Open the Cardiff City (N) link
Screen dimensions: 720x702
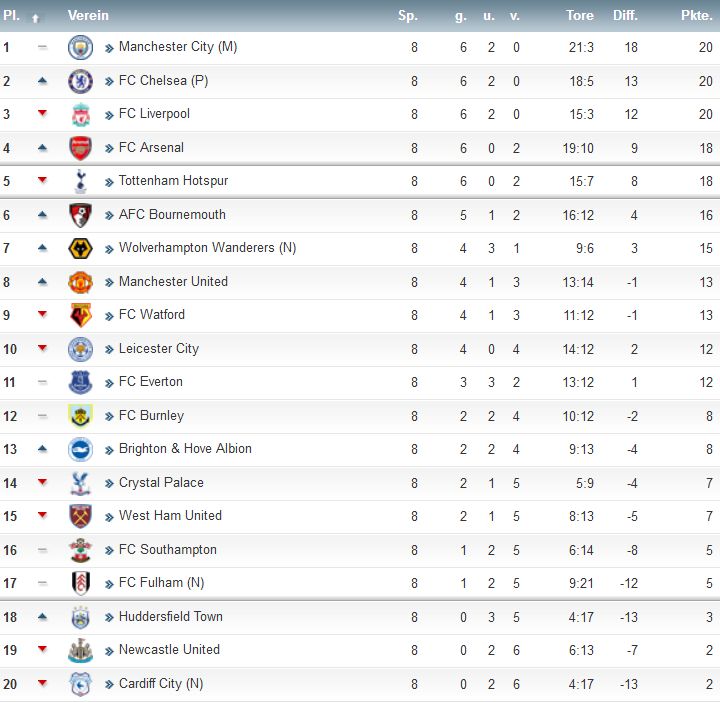tap(161, 684)
